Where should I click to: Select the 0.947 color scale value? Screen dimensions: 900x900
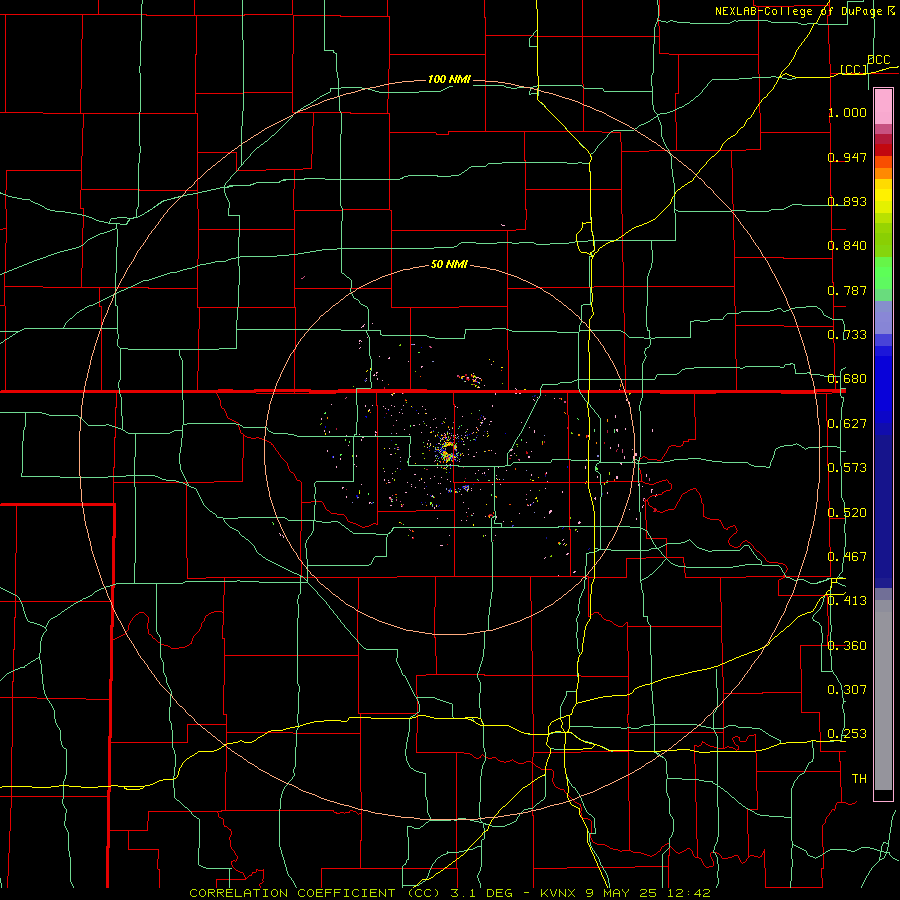click(x=847, y=157)
